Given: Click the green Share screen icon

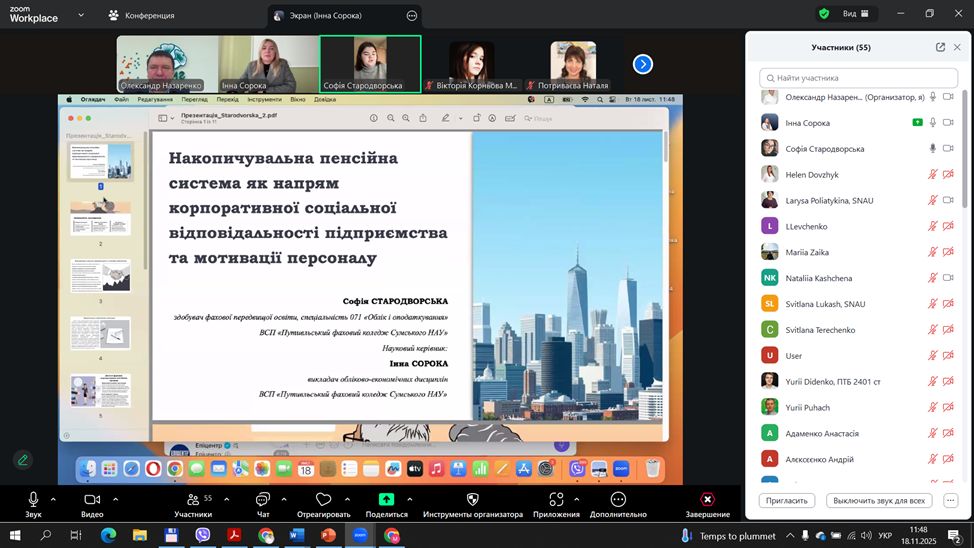Looking at the screenshot, I should (x=386, y=499).
